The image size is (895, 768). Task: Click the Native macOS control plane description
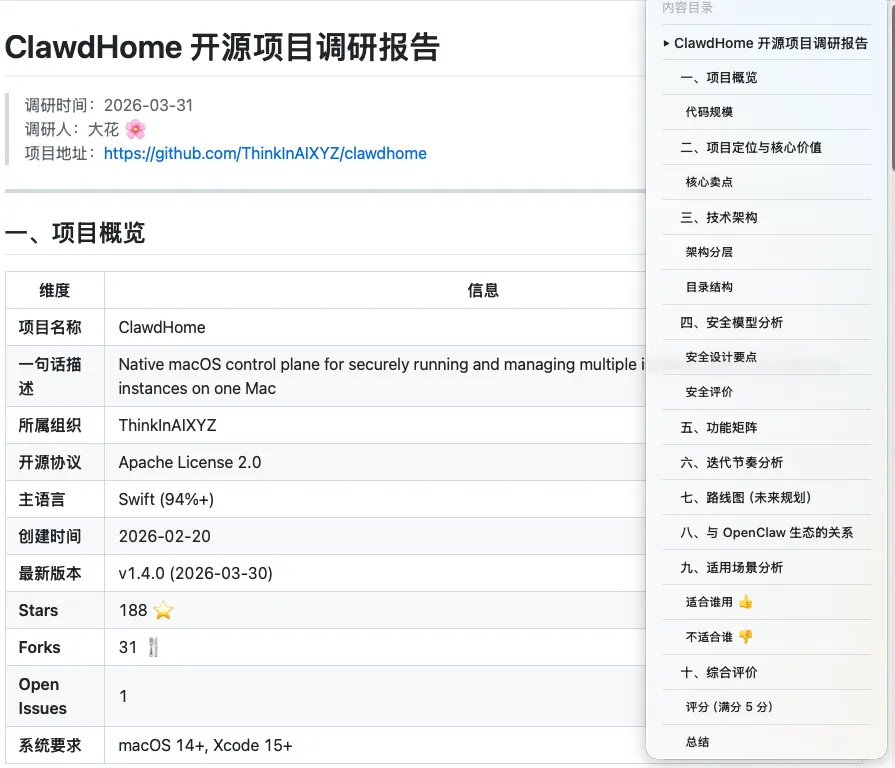click(381, 377)
